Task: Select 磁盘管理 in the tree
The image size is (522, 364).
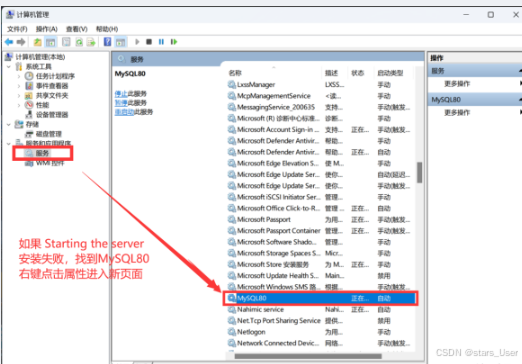Action: tap(49, 134)
